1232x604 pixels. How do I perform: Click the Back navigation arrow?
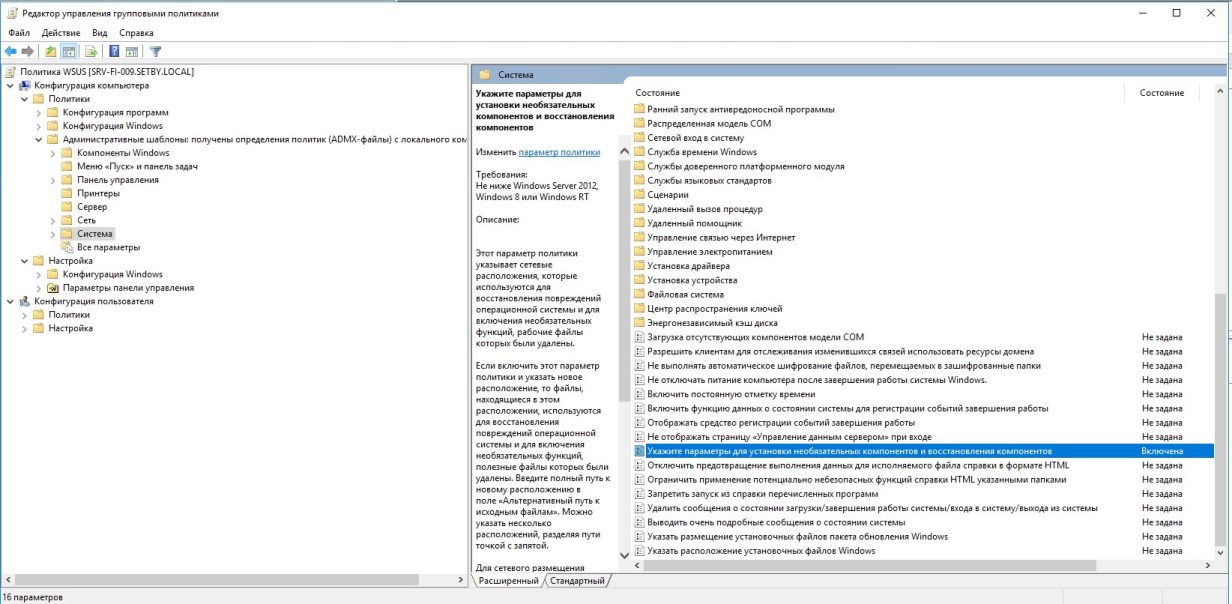point(10,50)
